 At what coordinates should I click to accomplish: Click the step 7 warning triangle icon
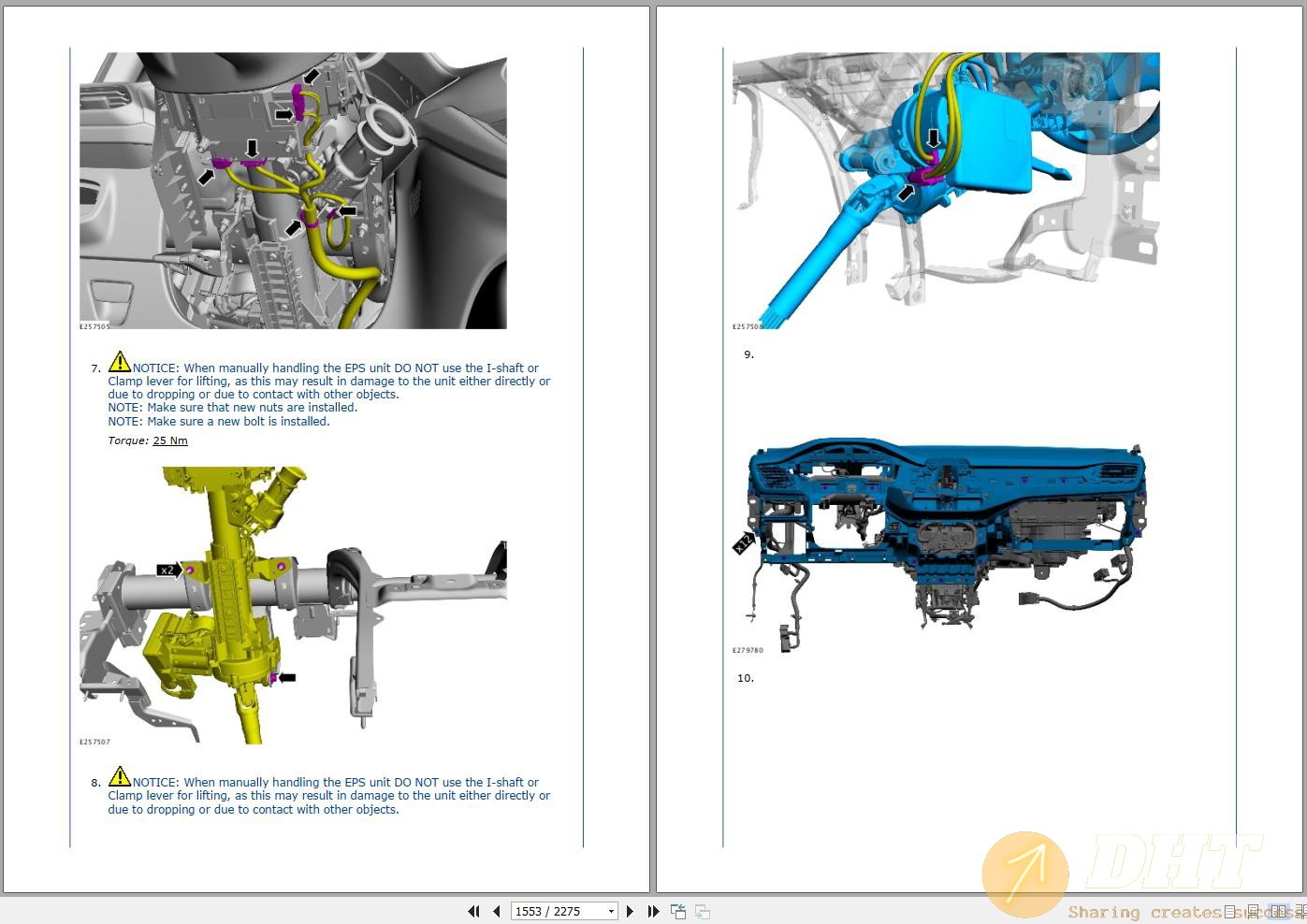[x=120, y=362]
